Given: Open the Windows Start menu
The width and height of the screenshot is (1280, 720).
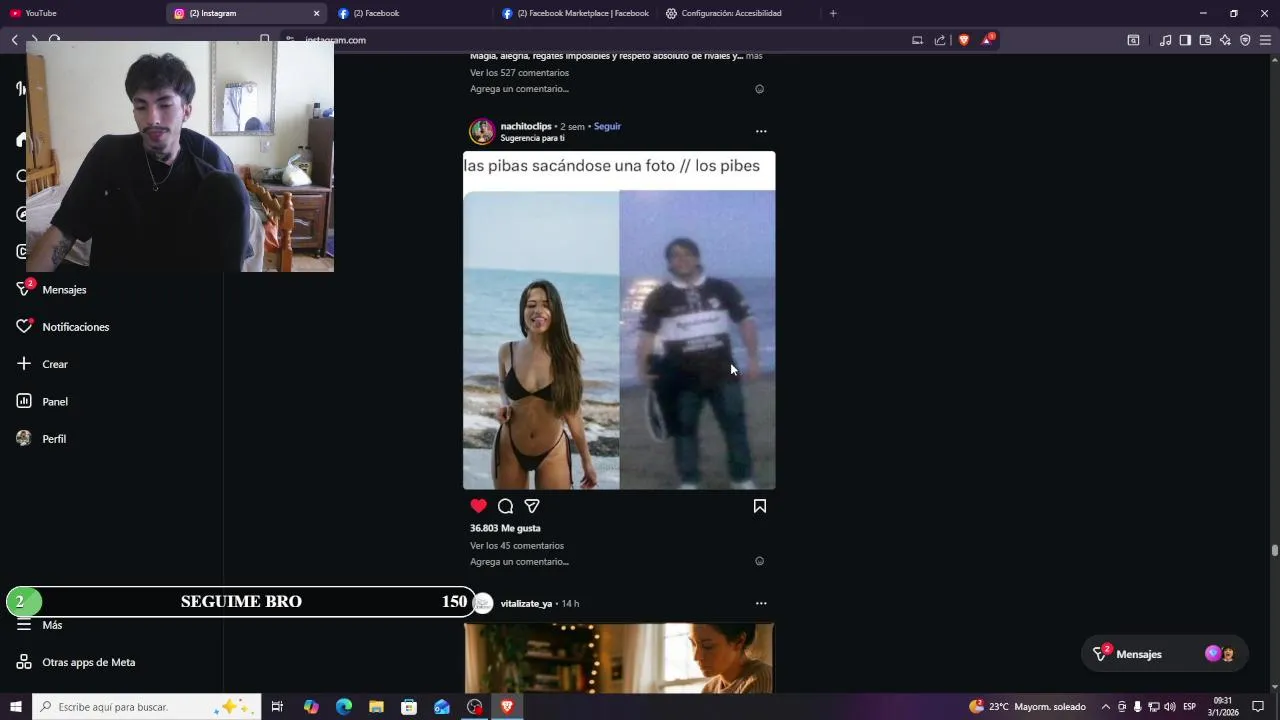Looking at the screenshot, I should 16,707.
